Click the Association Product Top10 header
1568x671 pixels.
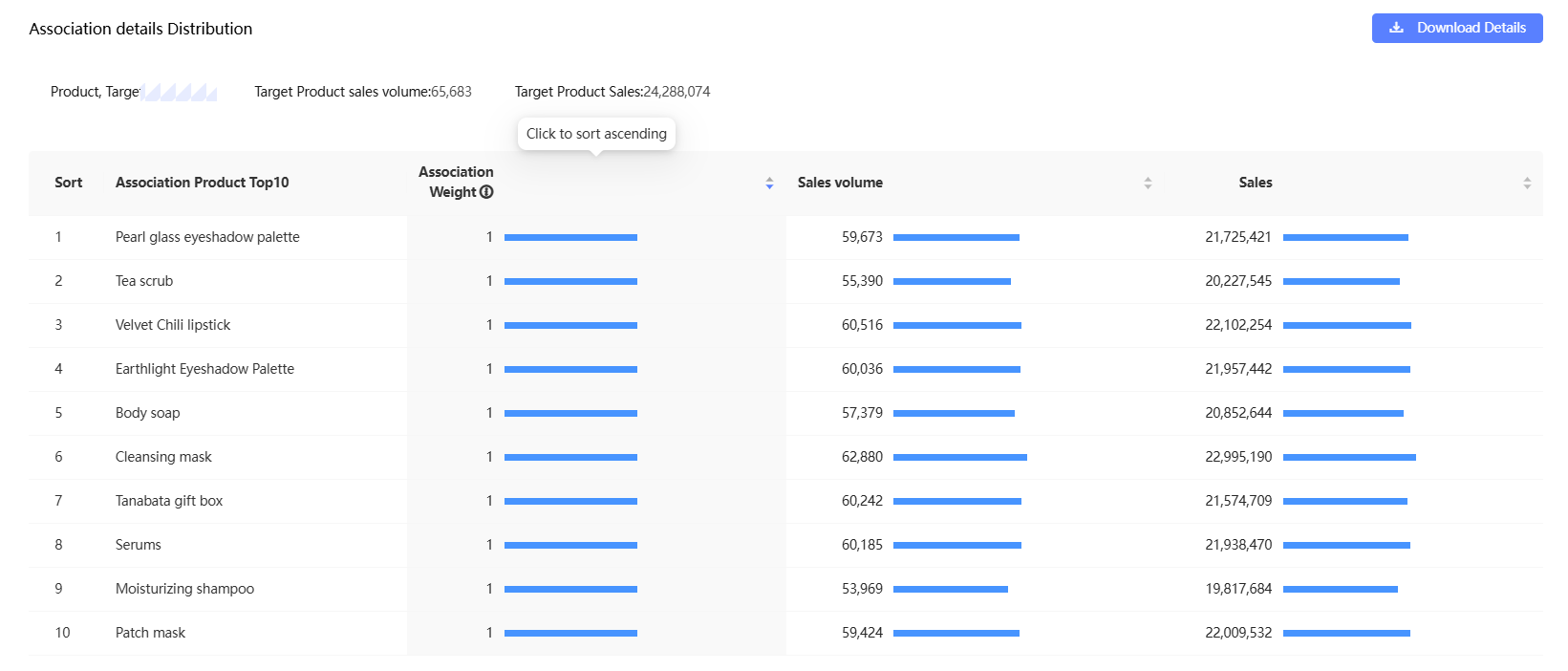(202, 183)
